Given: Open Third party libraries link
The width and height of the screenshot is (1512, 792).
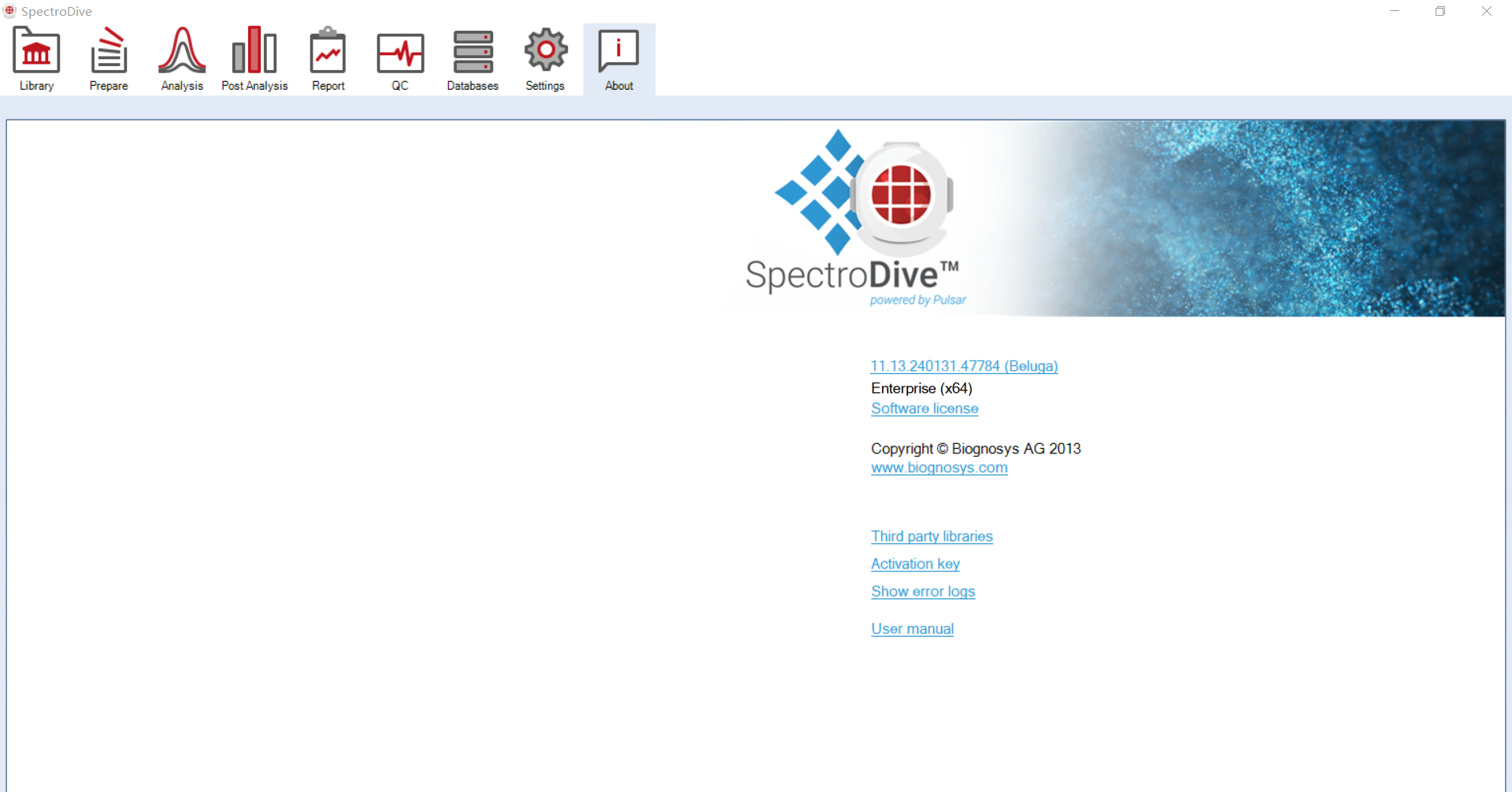Looking at the screenshot, I should pos(932,536).
